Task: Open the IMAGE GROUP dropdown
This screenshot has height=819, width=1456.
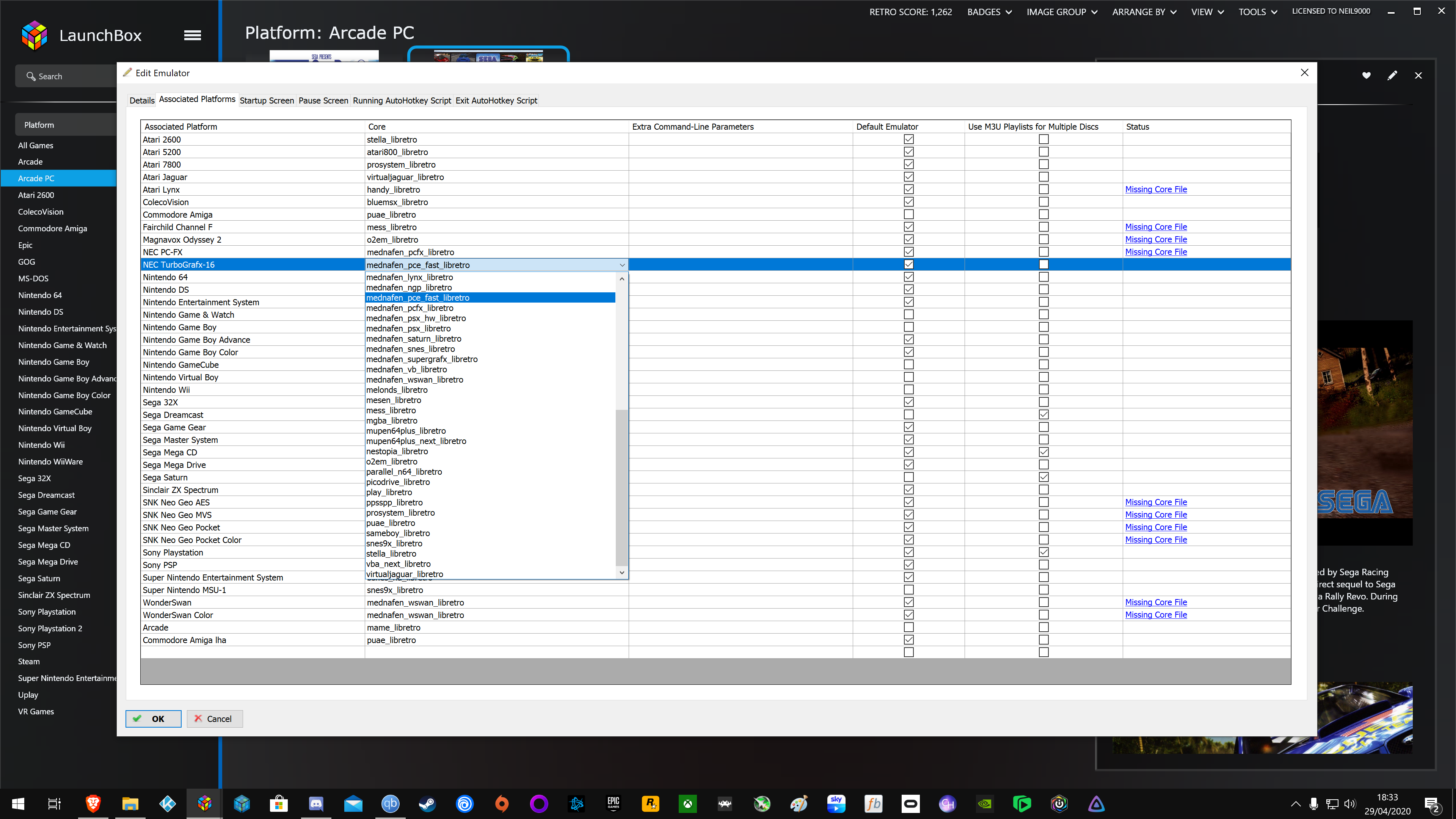Action: click(x=1062, y=12)
